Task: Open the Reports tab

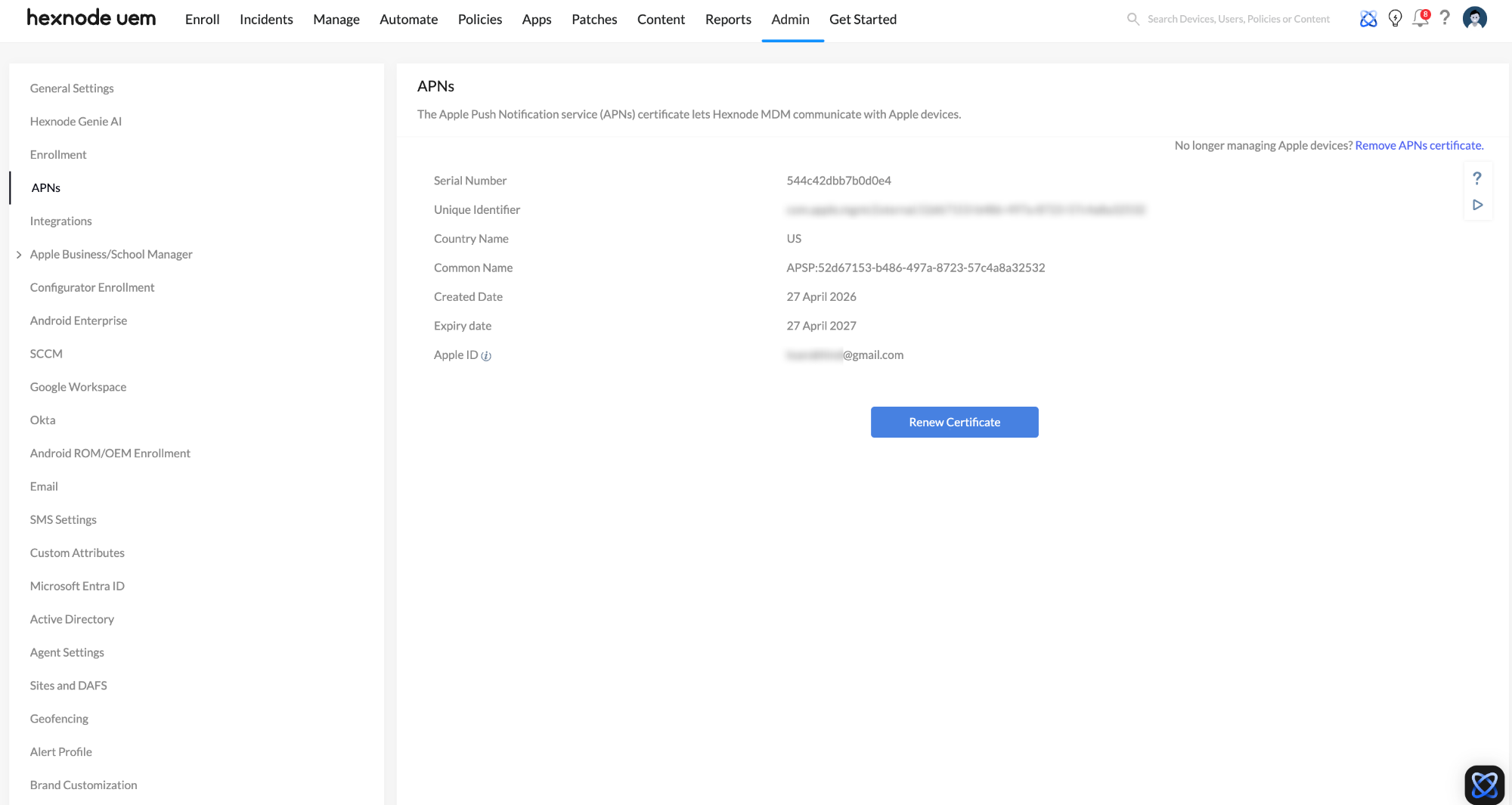Action: pos(728,20)
